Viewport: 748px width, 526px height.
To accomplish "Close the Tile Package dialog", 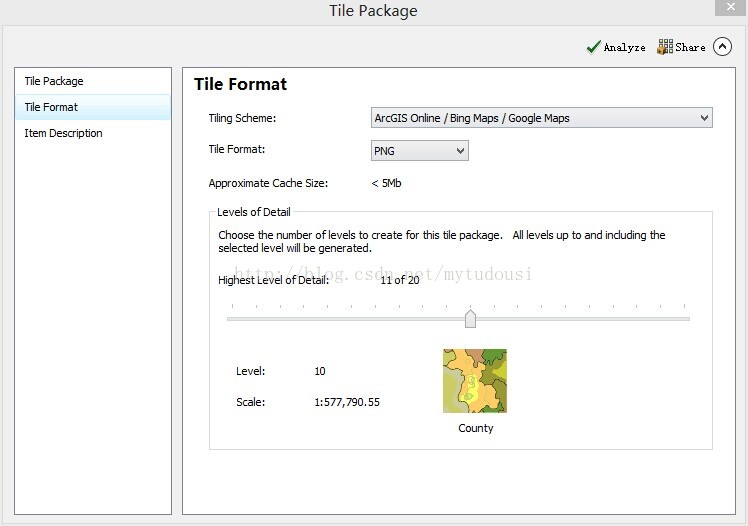I will pyautogui.click(x=730, y=7).
